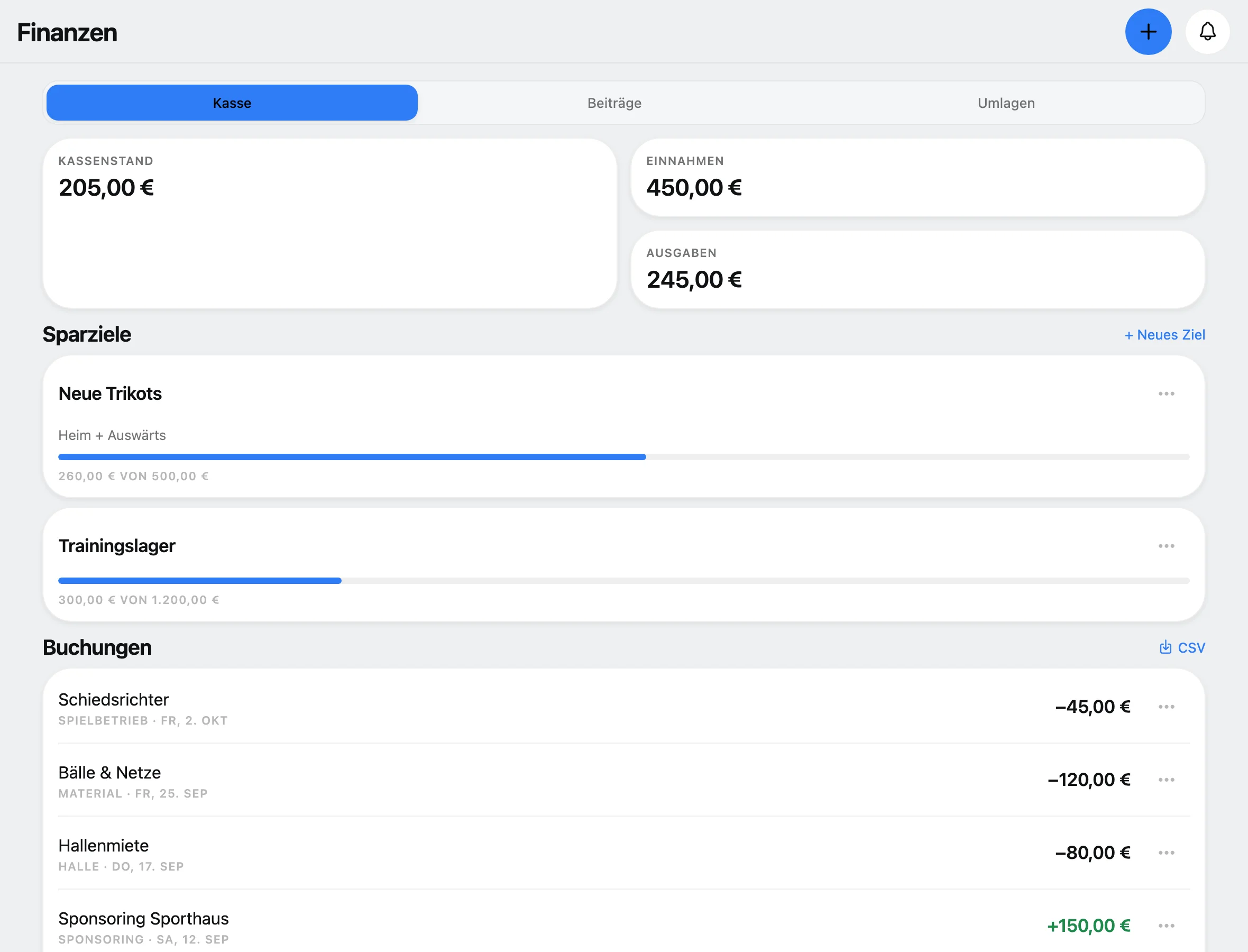Open more options for Schiedsrichter booking

pos(1166,707)
